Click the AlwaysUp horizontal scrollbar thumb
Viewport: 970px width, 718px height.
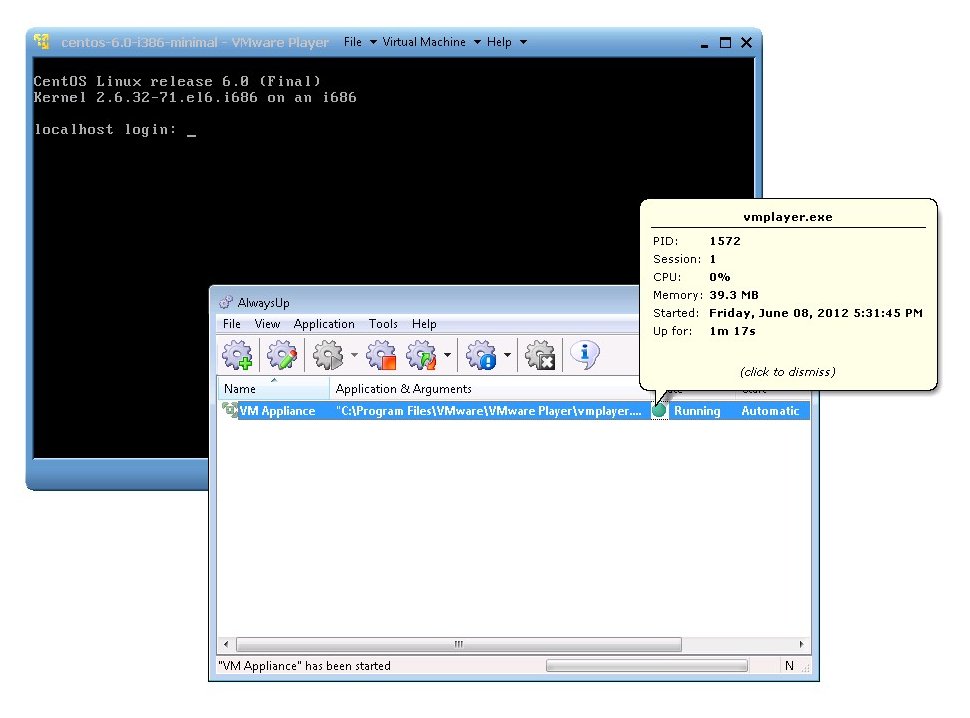459,644
